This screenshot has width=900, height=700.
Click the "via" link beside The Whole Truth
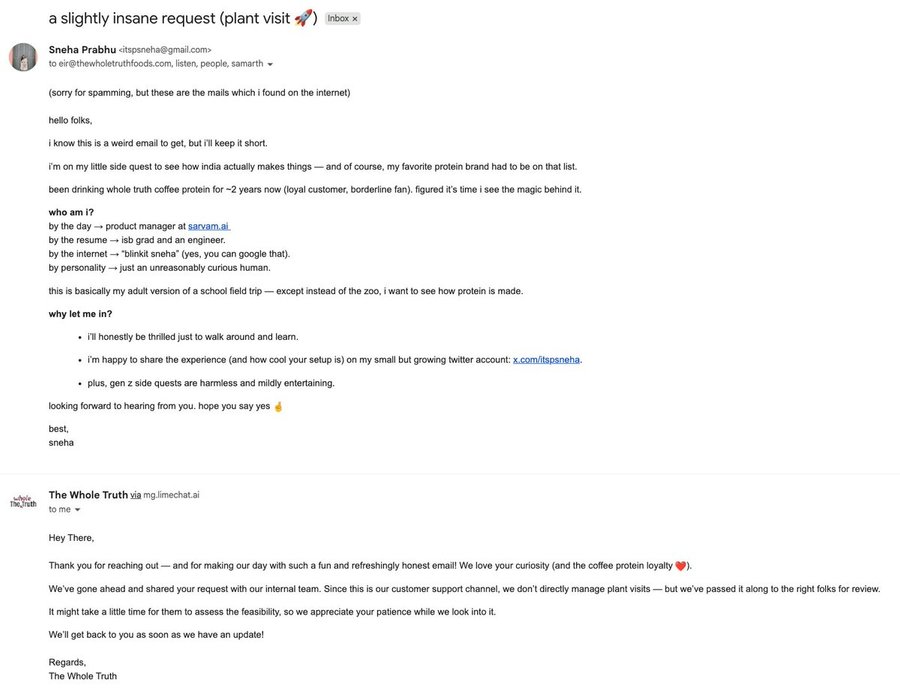135,495
